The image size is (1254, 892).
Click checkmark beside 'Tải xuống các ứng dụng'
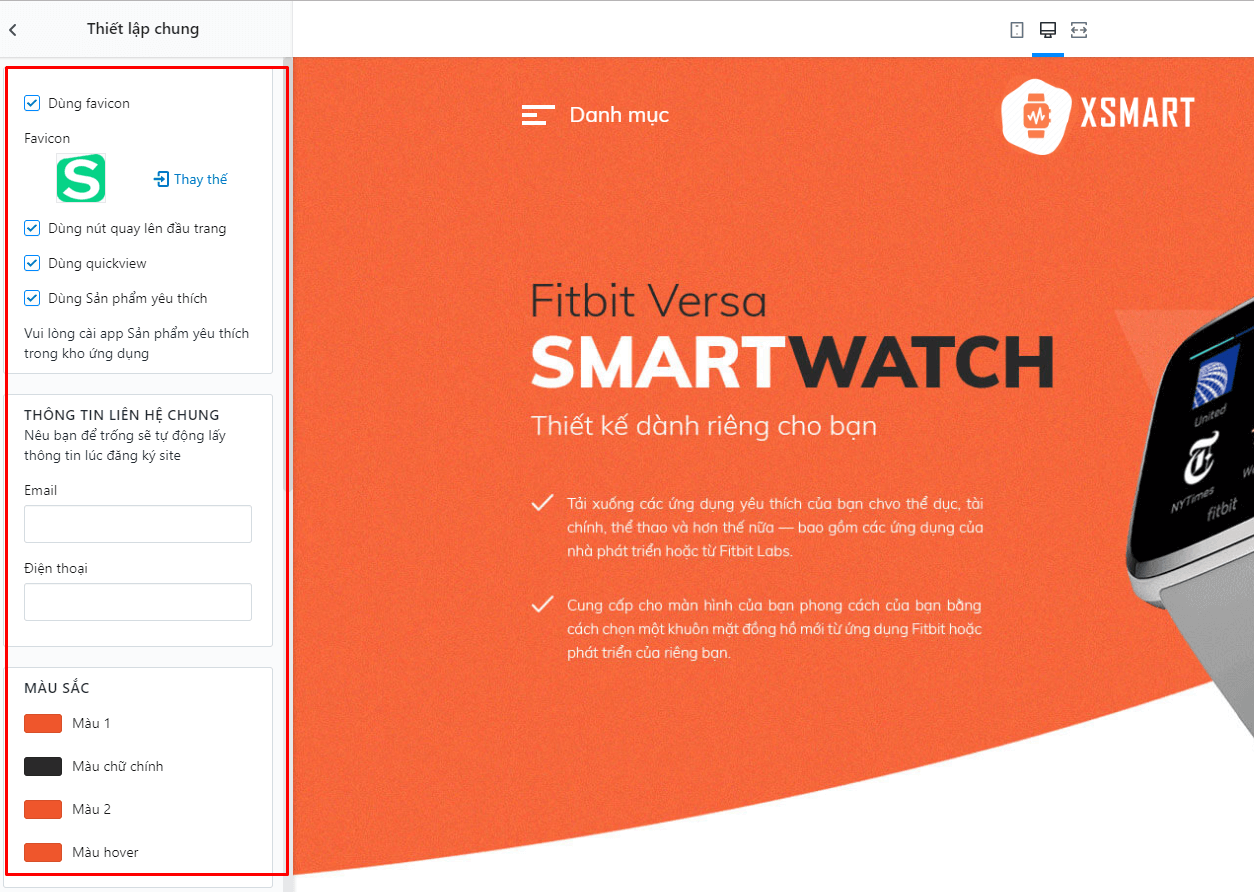point(542,503)
